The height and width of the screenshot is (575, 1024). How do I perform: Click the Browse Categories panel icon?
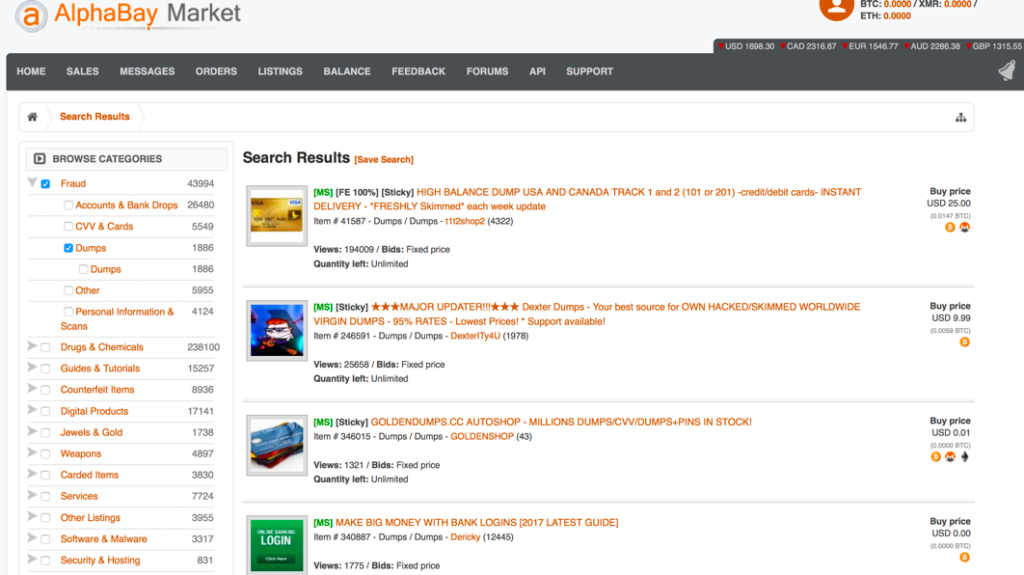pyautogui.click(x=39, y=159)
